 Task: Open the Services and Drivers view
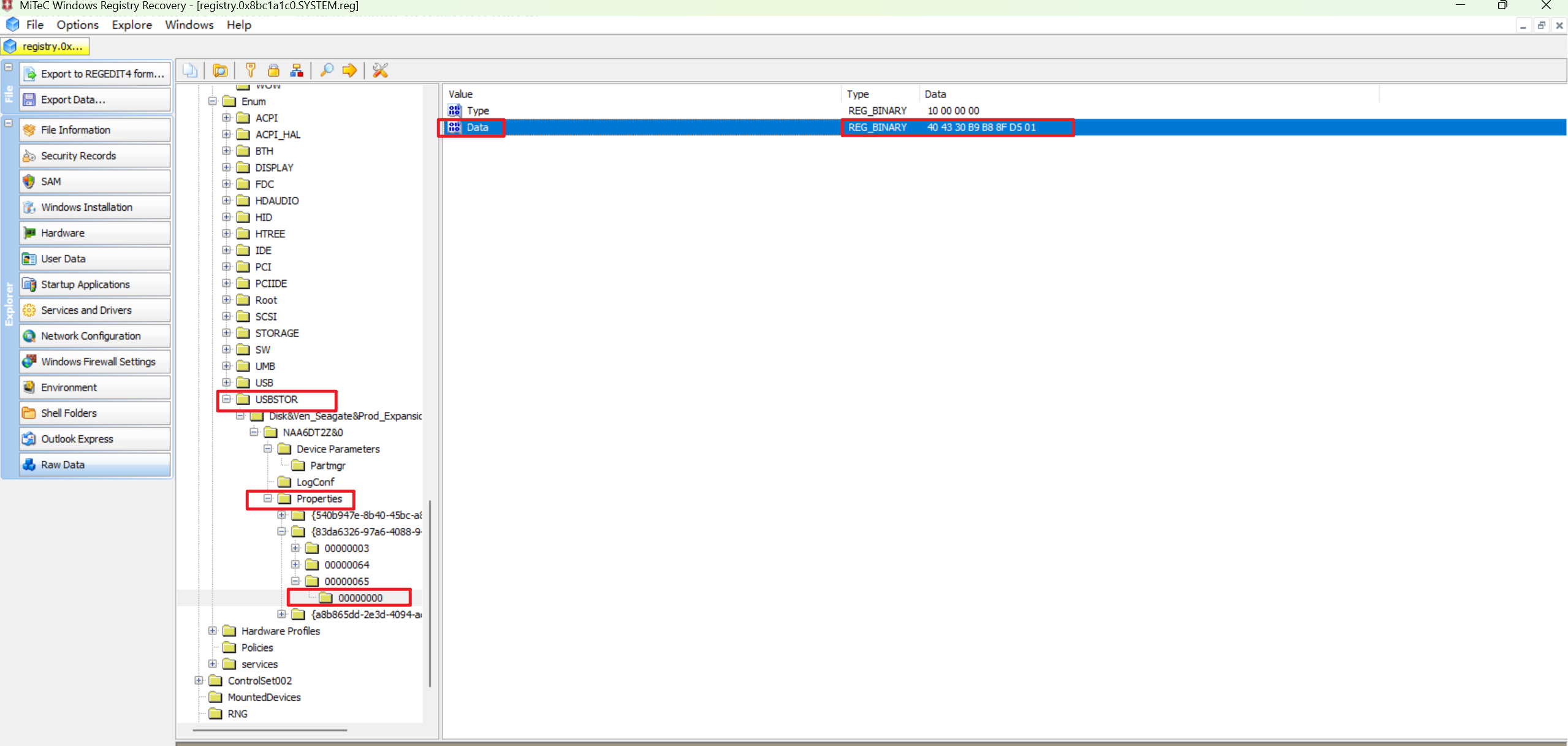[x=95, y=310]
